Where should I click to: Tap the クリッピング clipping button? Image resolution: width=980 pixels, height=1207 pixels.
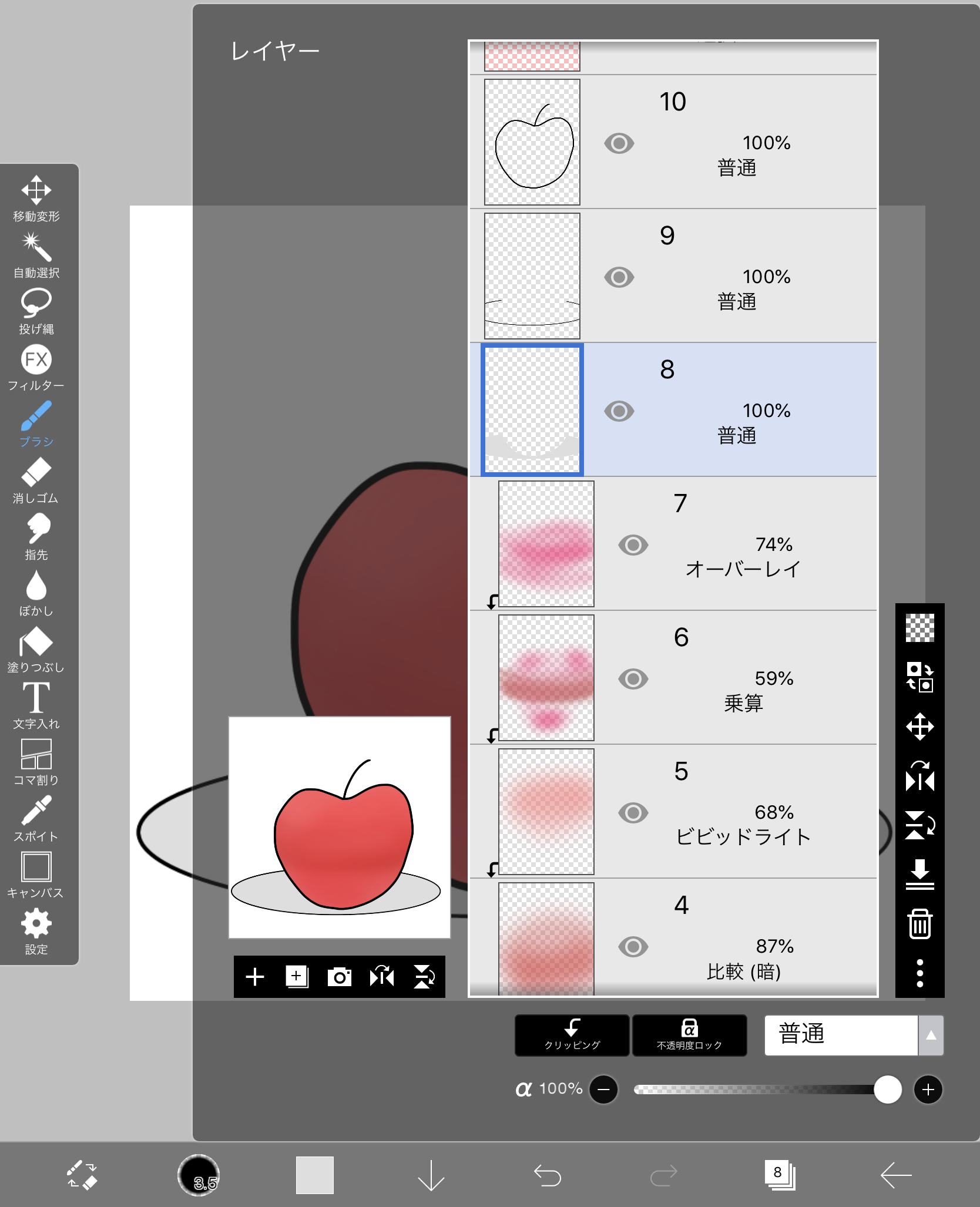572,1035
